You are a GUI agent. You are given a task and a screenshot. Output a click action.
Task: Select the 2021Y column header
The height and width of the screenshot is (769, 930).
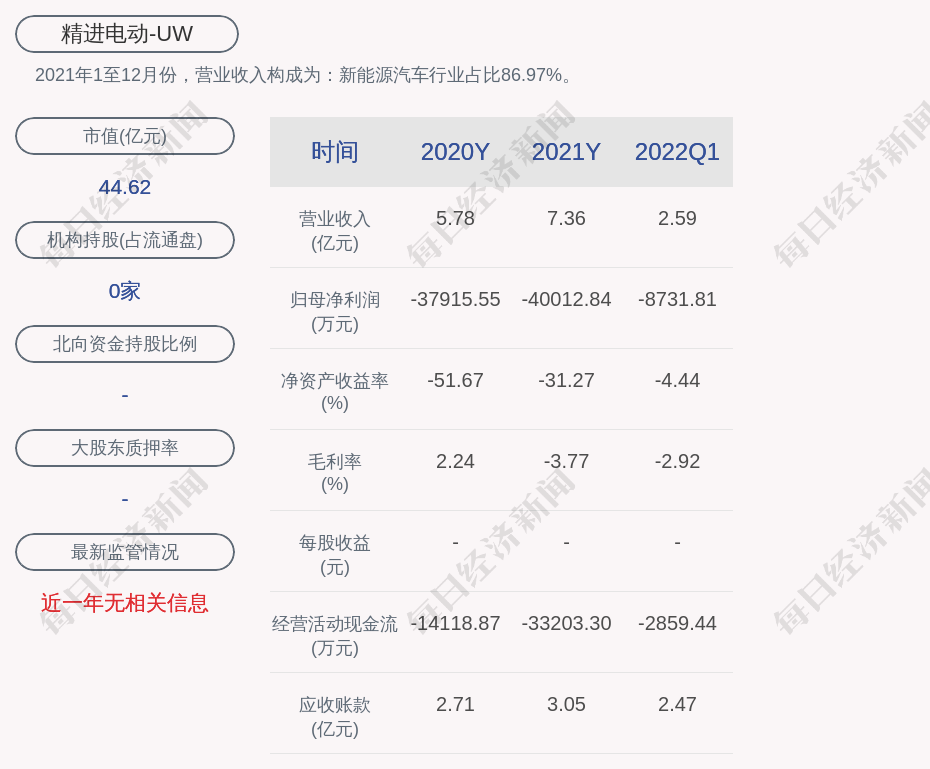pos(566,152)
